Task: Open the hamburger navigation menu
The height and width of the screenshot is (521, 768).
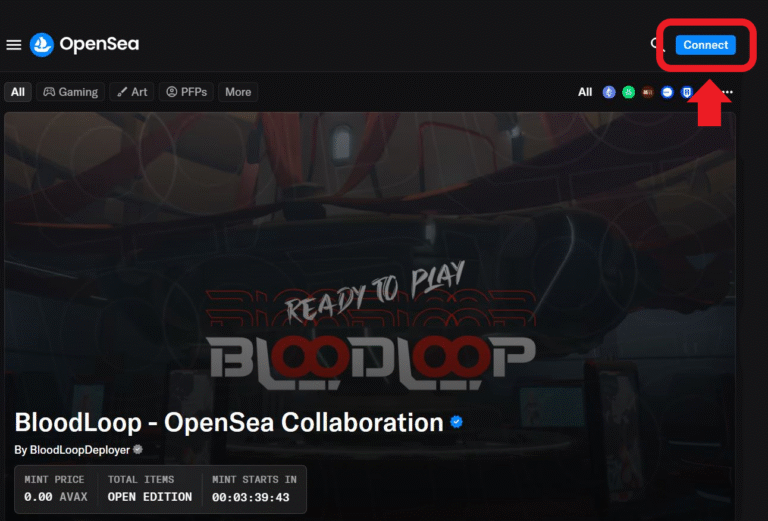Action: coord(14,45)
